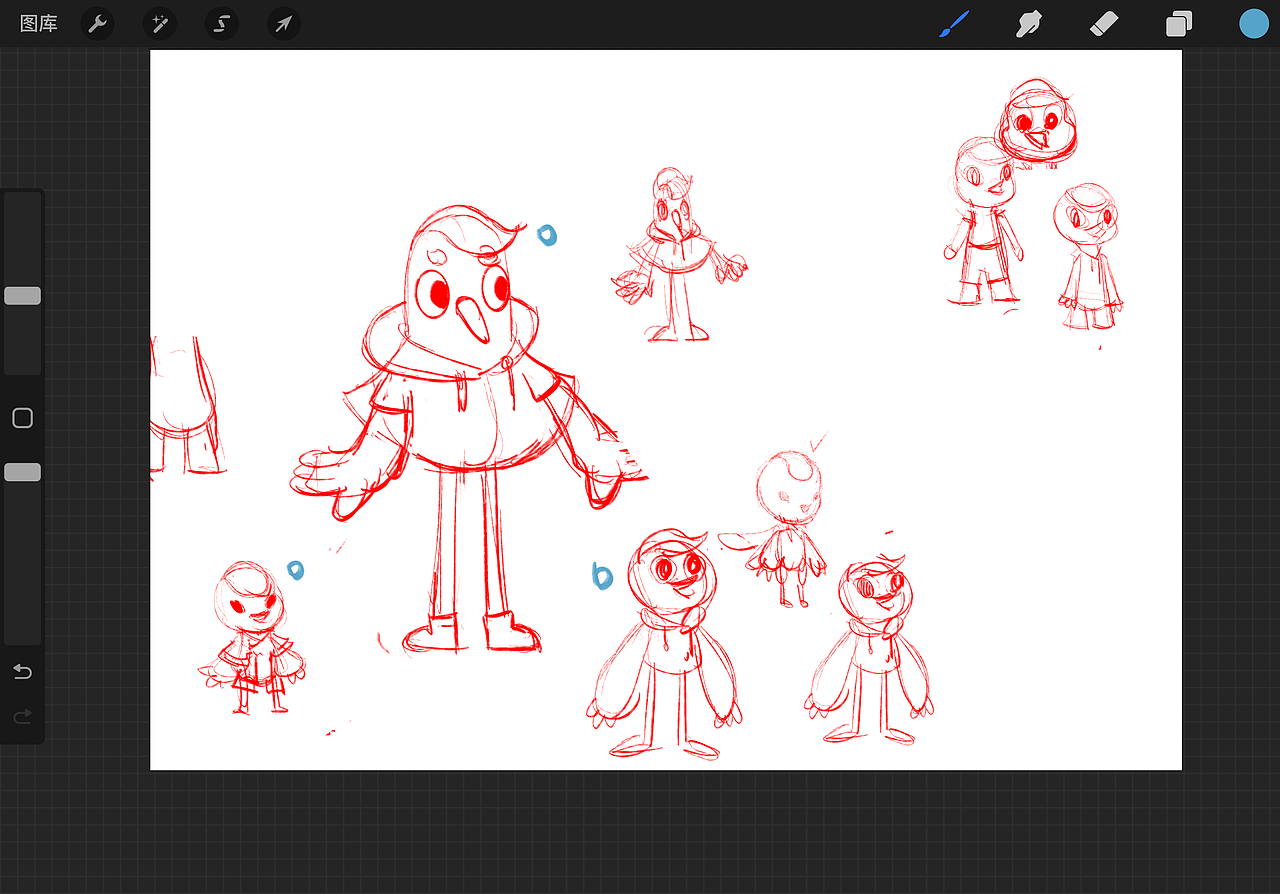
Task: Activate the Transform arrow tool
Action: pos(284,23)
